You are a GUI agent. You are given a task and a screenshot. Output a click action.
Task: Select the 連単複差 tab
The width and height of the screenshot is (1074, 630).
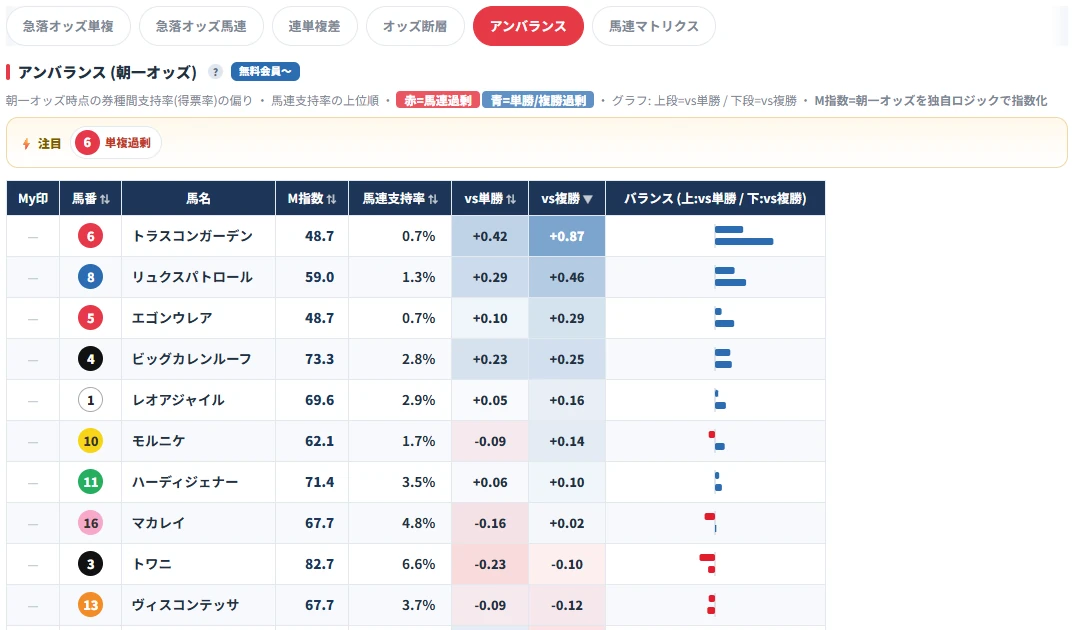pyautogui.click(x=314, y=26)
